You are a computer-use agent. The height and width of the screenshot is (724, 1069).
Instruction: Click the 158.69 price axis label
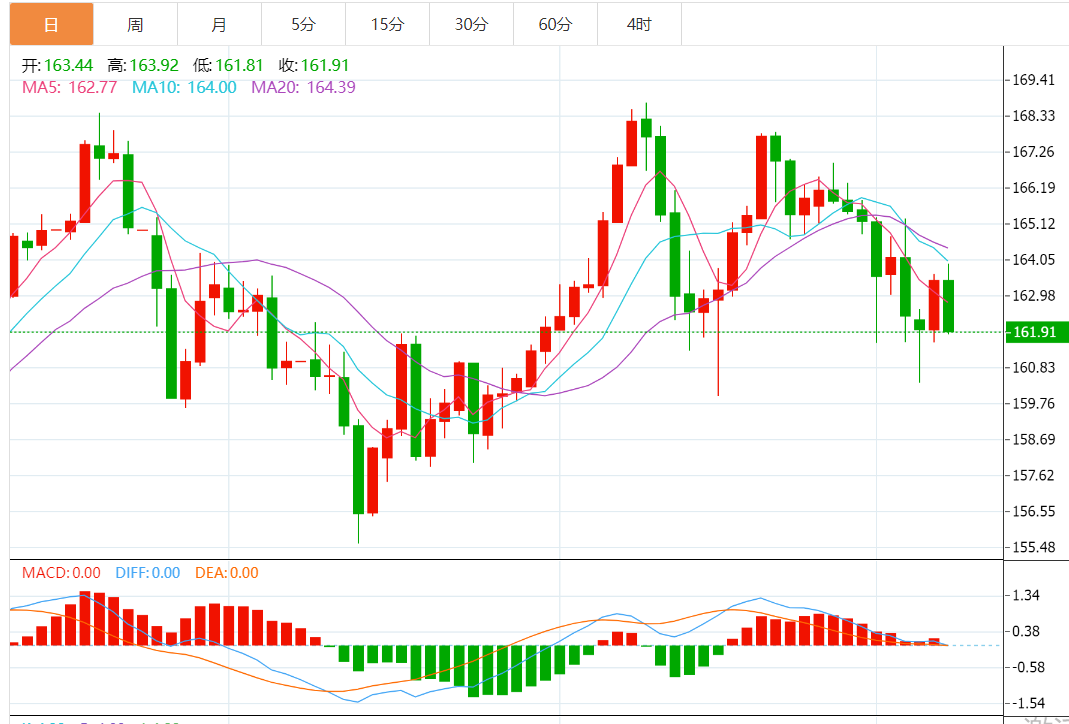(1034, 440)
